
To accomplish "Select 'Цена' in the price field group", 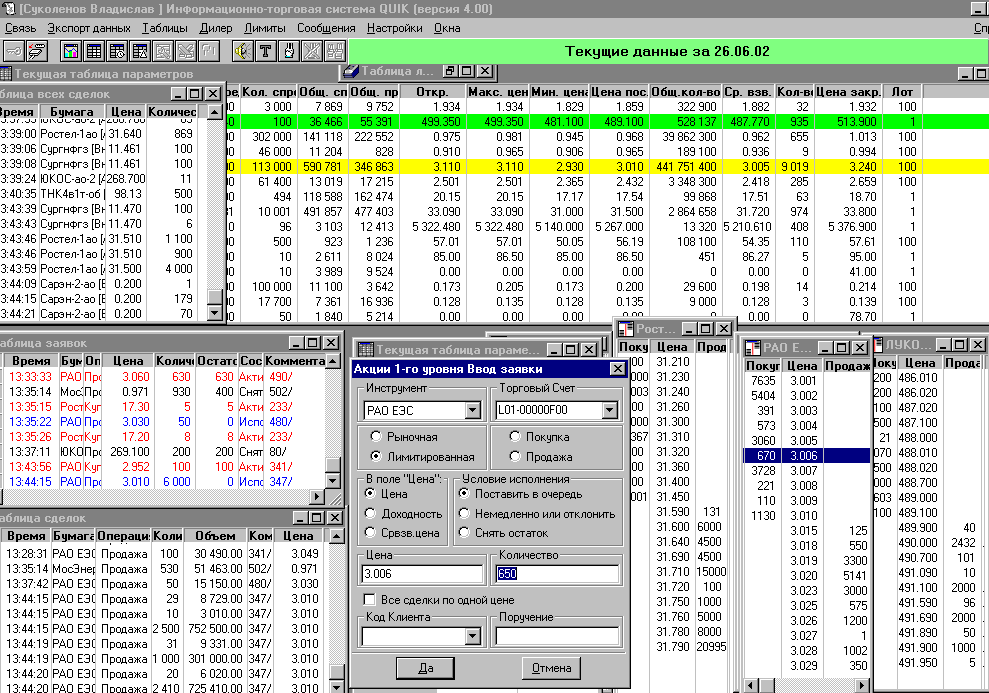I will pos(371,494).
